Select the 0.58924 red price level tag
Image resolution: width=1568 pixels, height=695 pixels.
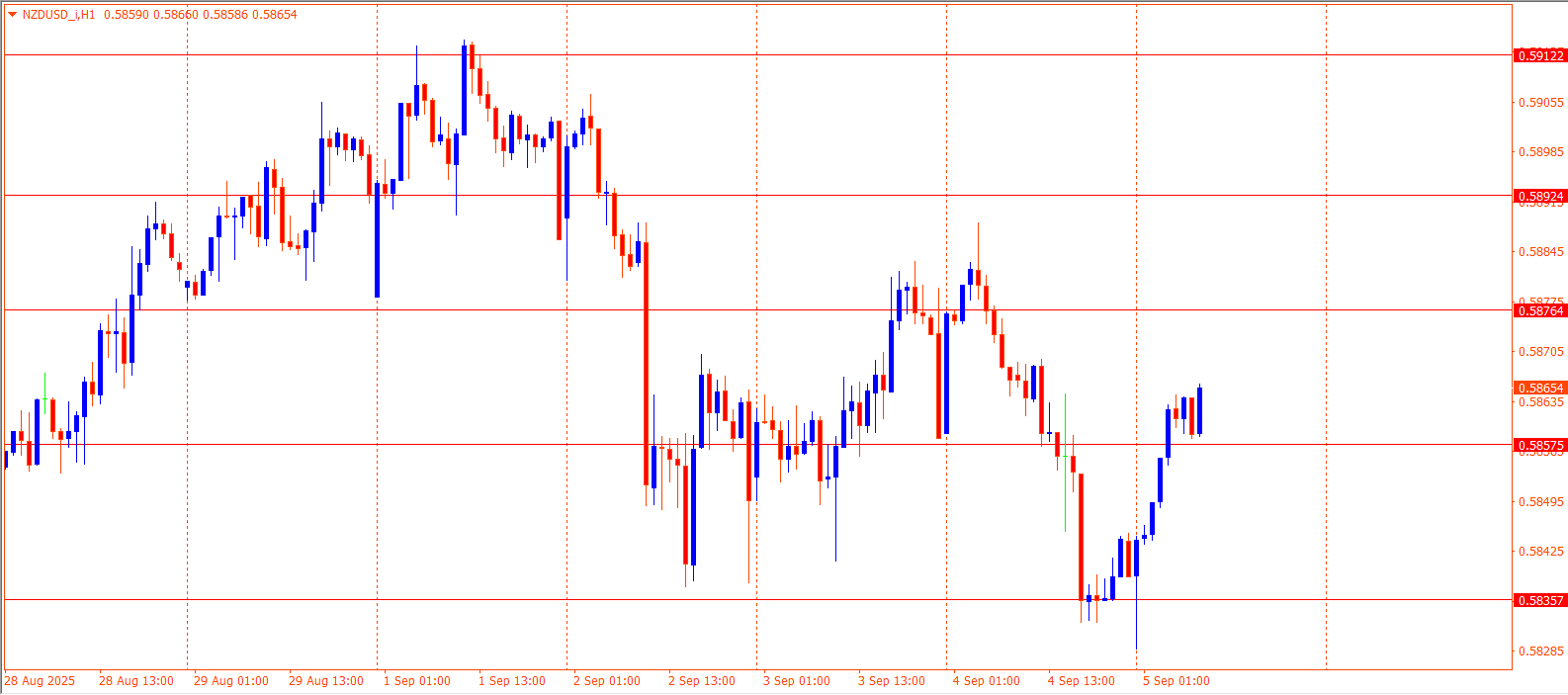click(x=1540, y=196)
